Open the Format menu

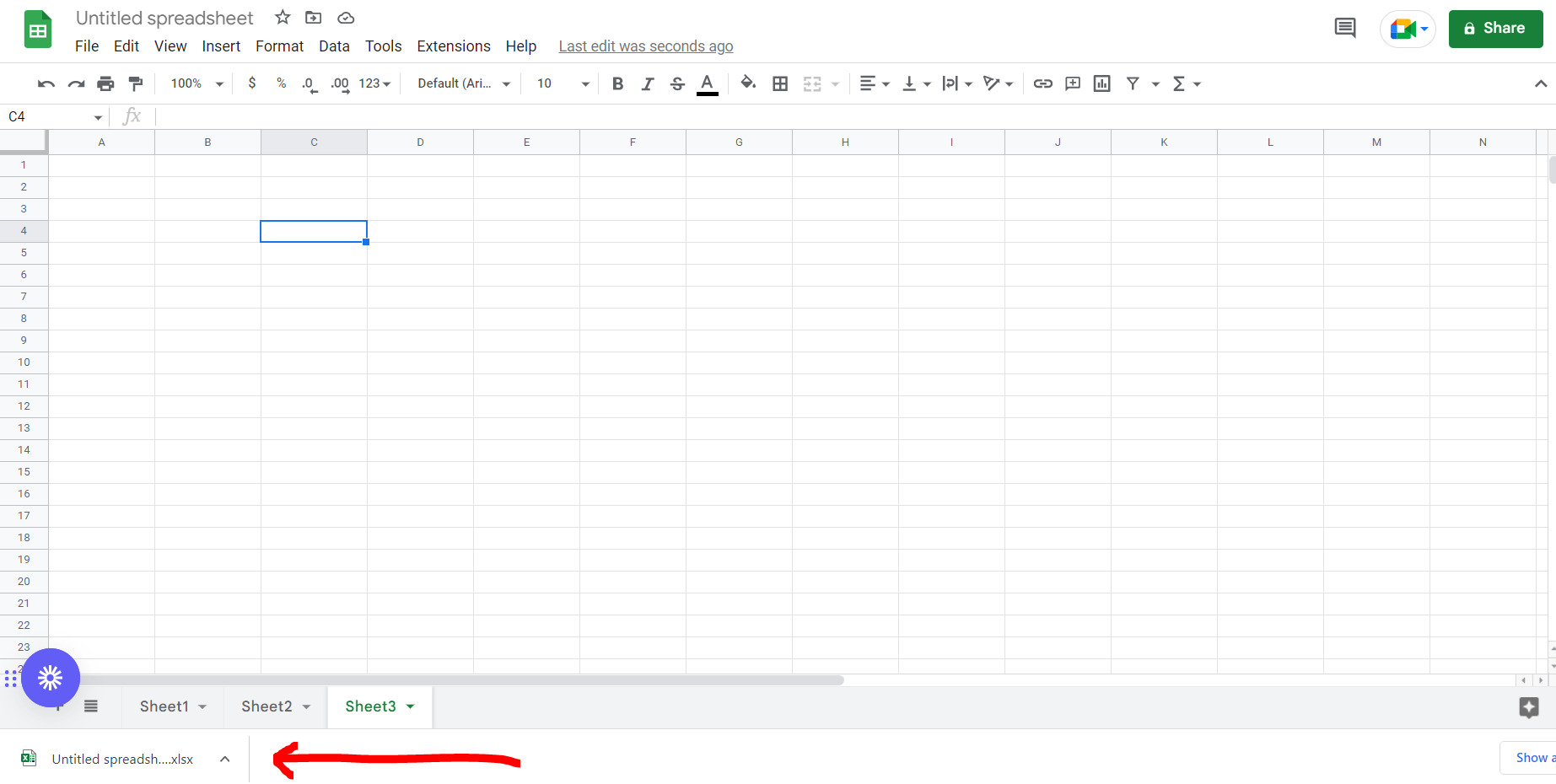(x=279, y=46)
